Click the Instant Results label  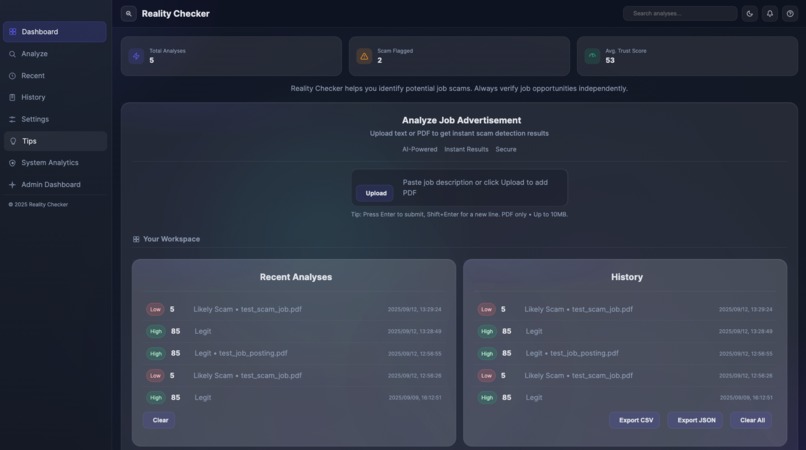click(466, 149)
